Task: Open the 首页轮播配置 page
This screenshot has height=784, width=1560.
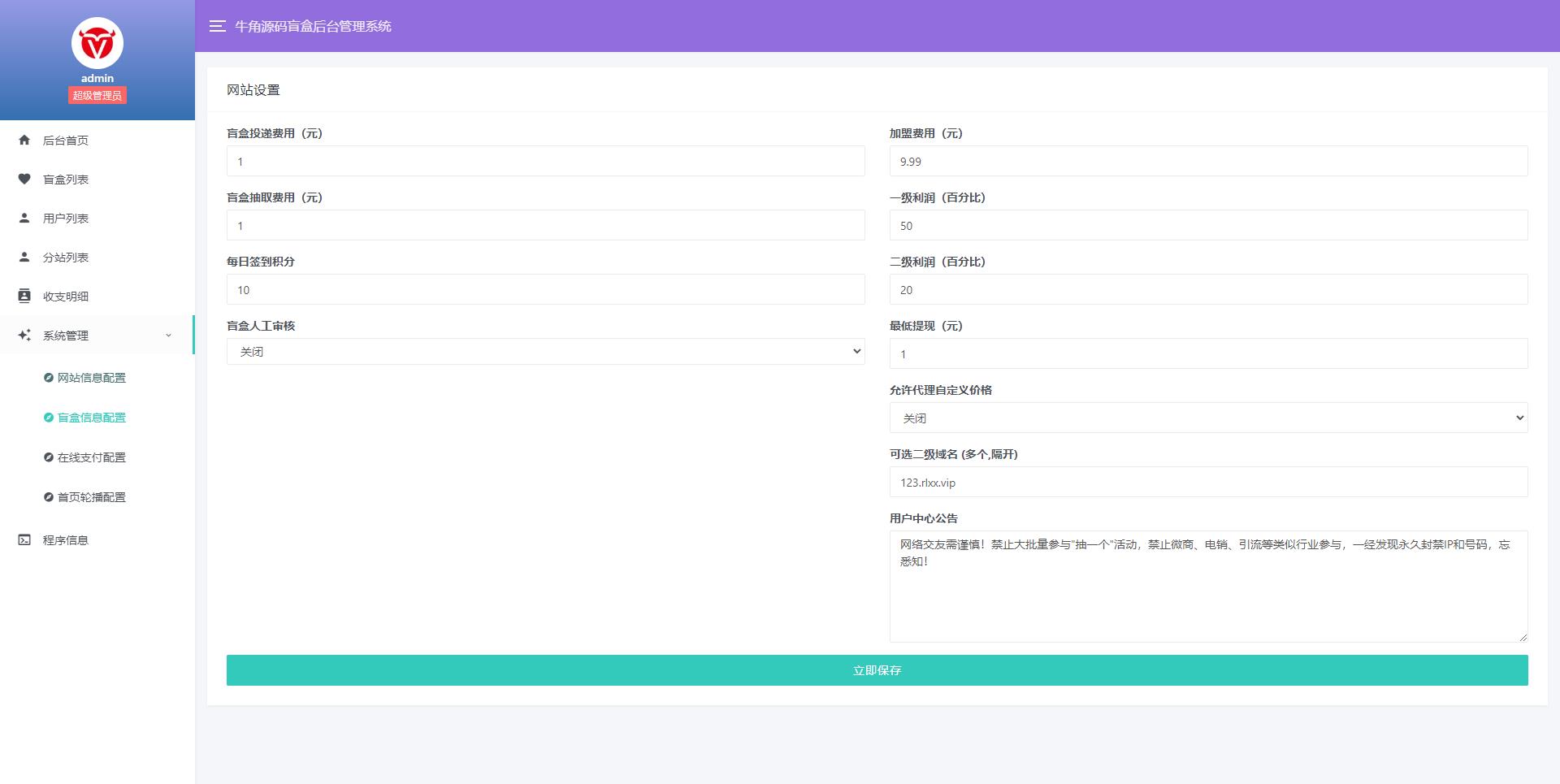Action: [90, 496]
